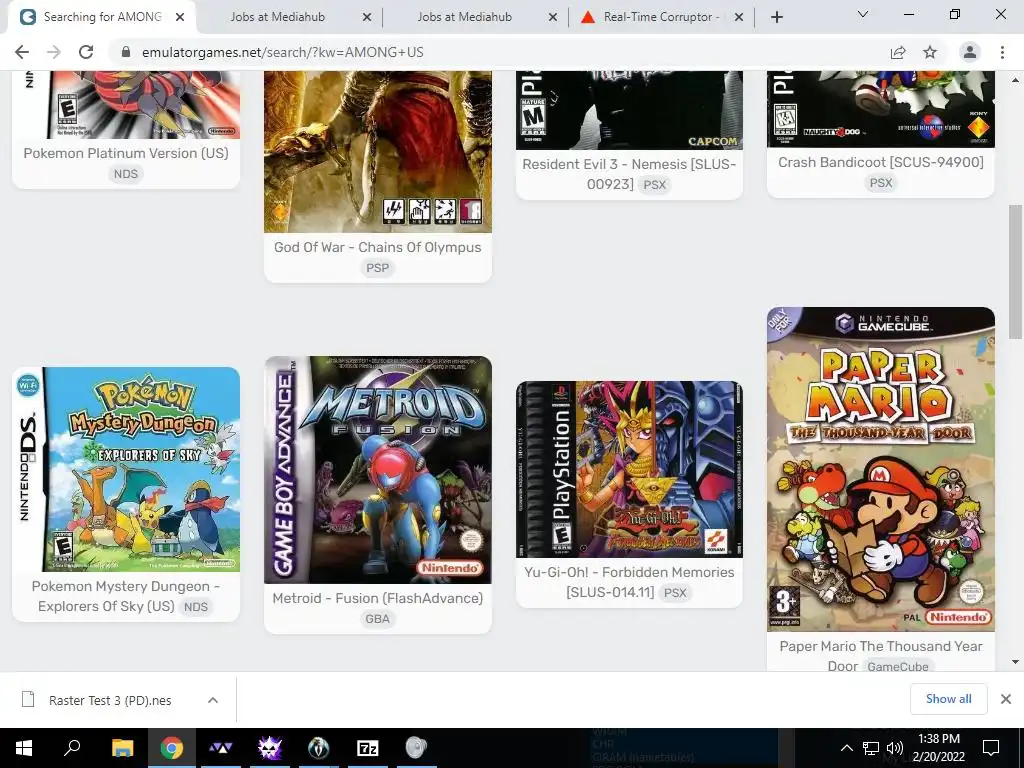Screen dimensions: 1024x768
Task: Open the volume control in system tray
Action: pyautogui.click(x=895, y=748)
